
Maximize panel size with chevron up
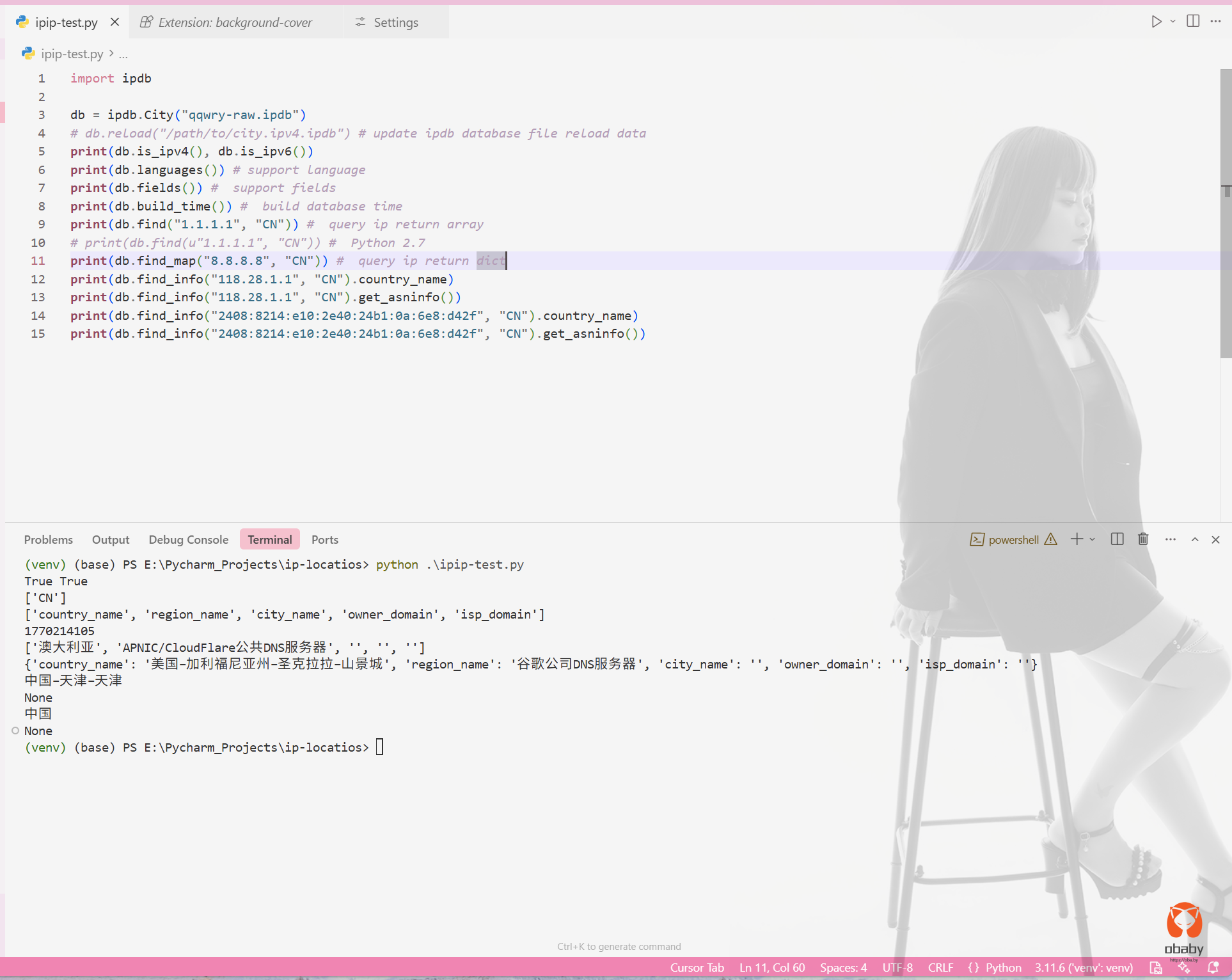[x=1195, y=539]
